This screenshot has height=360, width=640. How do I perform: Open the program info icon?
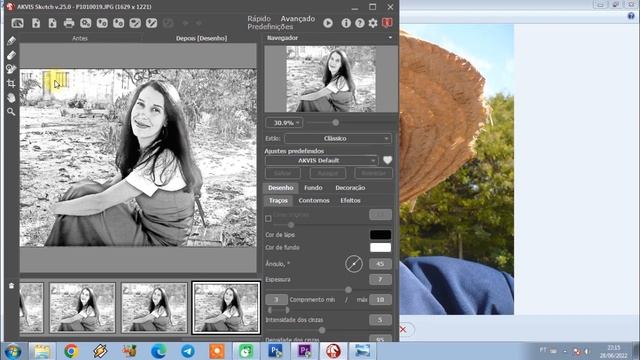click(346, 23)
